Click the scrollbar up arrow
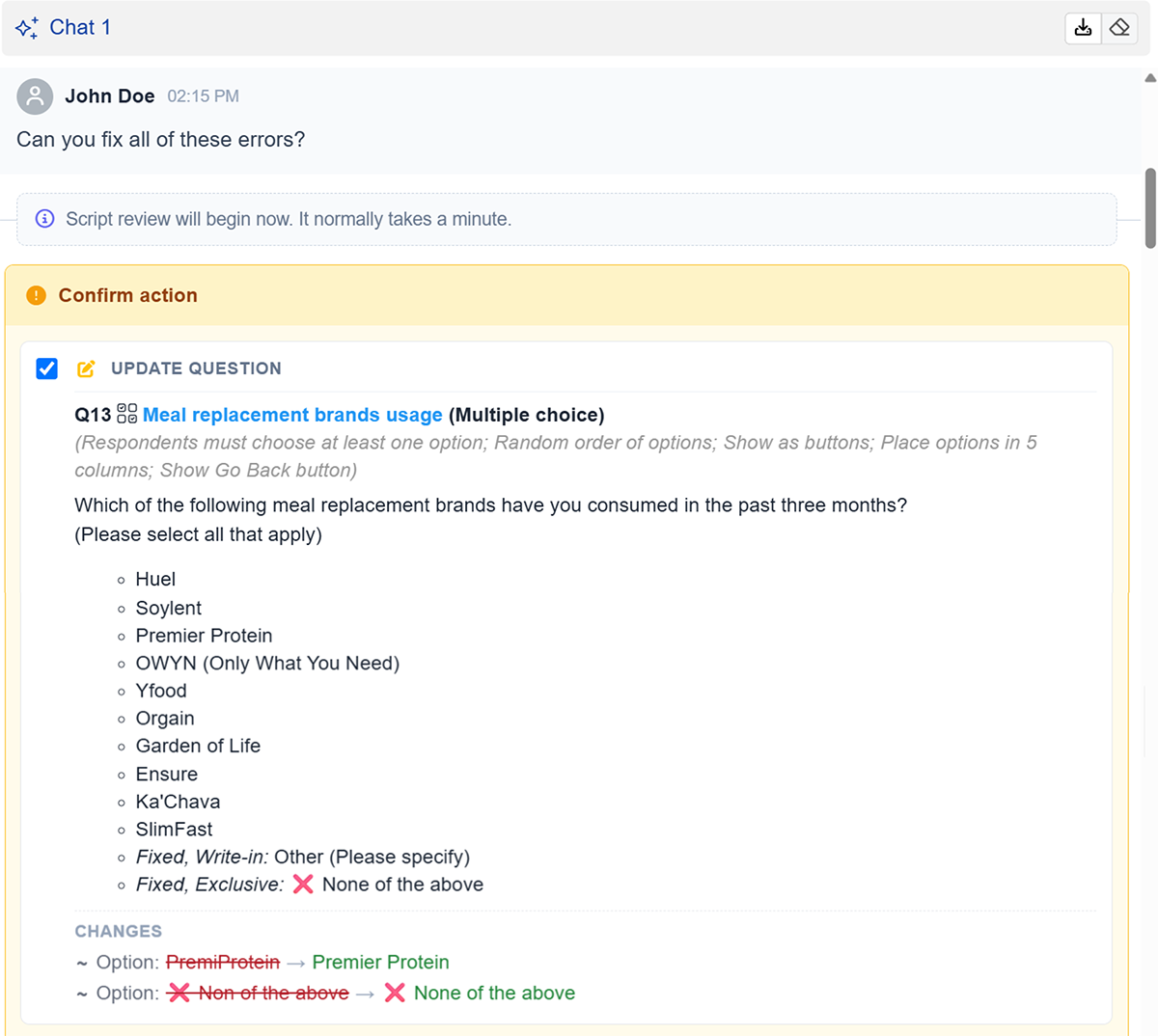1158x1036 pixels. point(1150,78)
